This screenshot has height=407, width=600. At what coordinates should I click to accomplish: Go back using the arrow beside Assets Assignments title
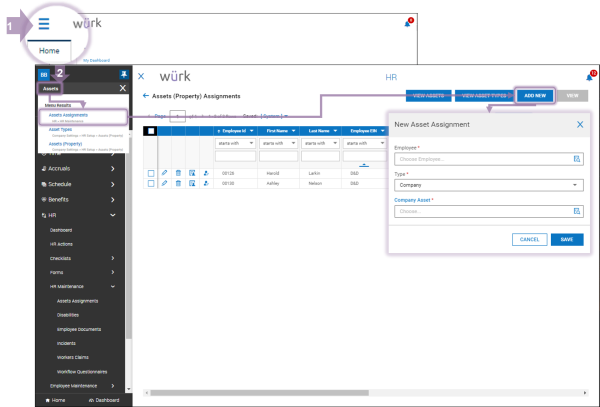pos(146,96)
